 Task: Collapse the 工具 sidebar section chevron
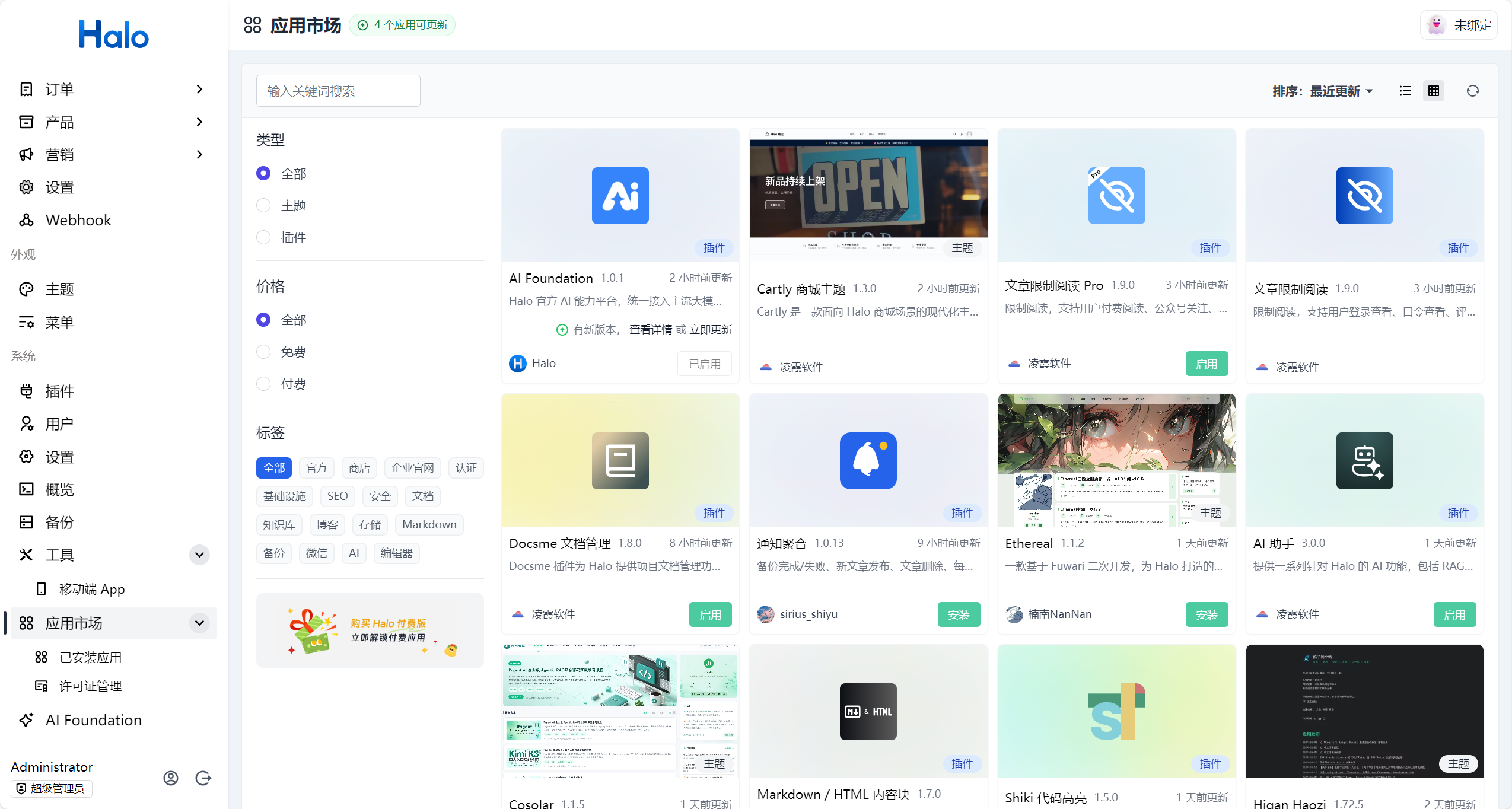(x=200, y=555)
